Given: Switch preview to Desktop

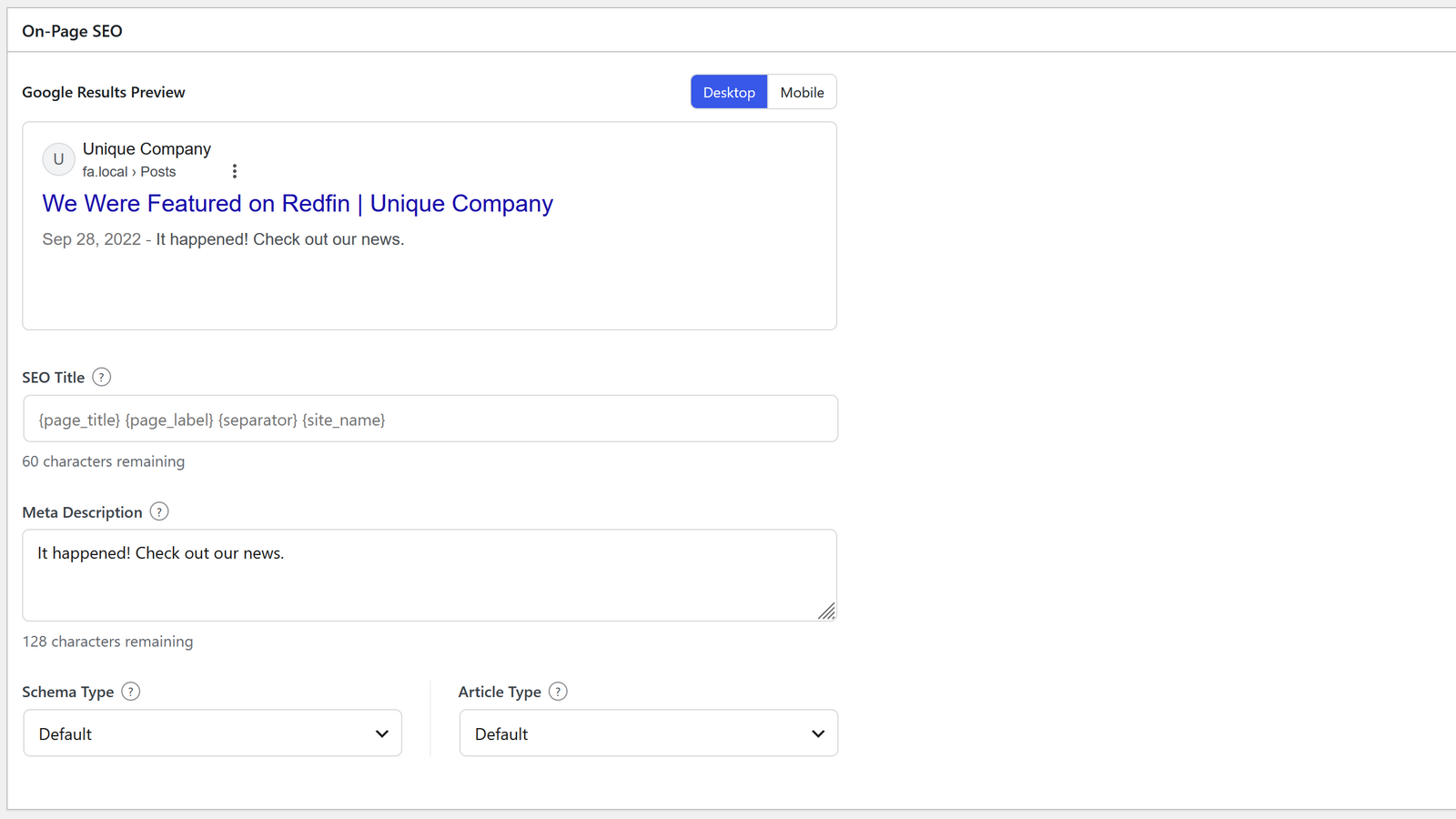Looking at the screenshot, I should pos(729,92).
